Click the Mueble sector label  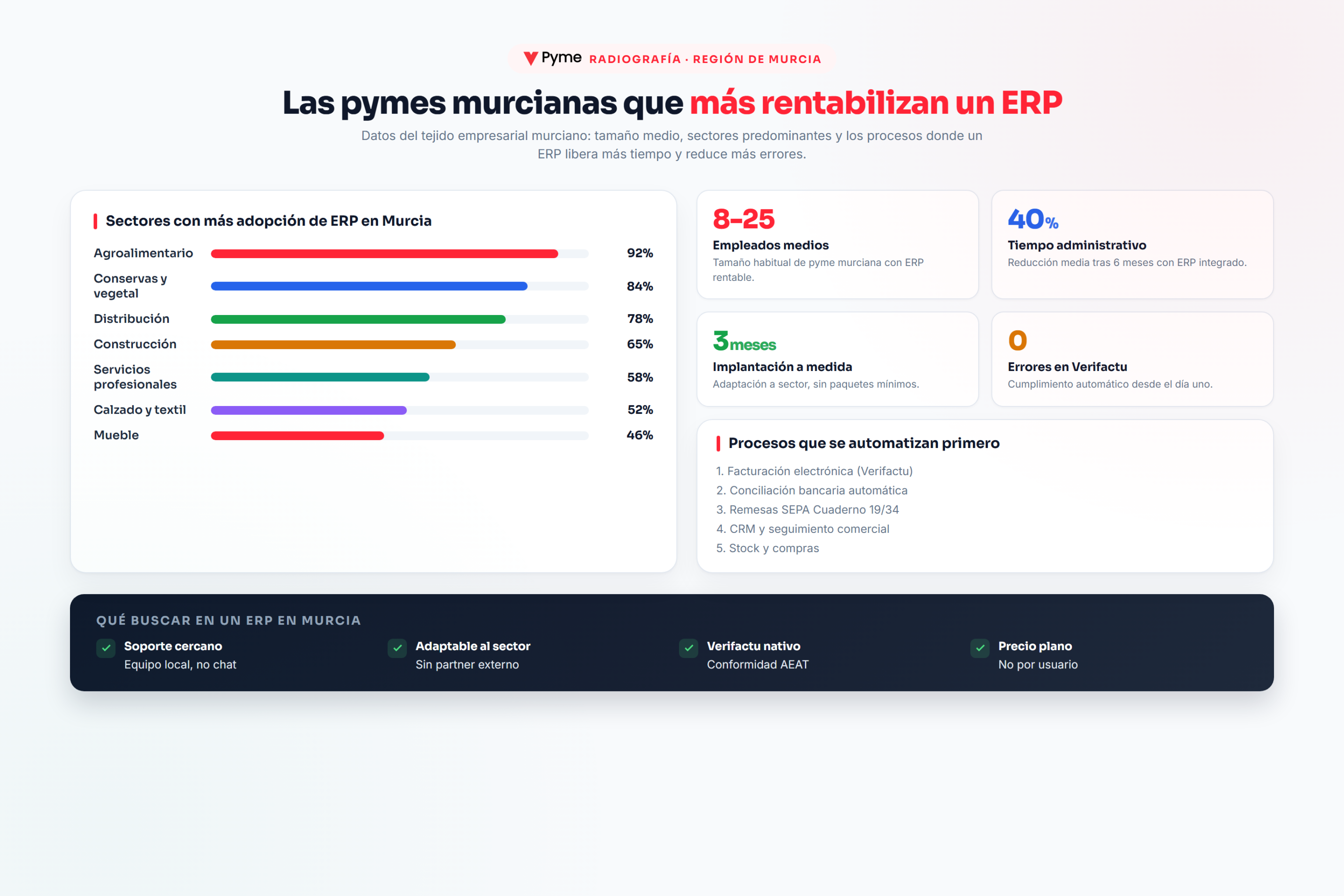tap(116, 435)
